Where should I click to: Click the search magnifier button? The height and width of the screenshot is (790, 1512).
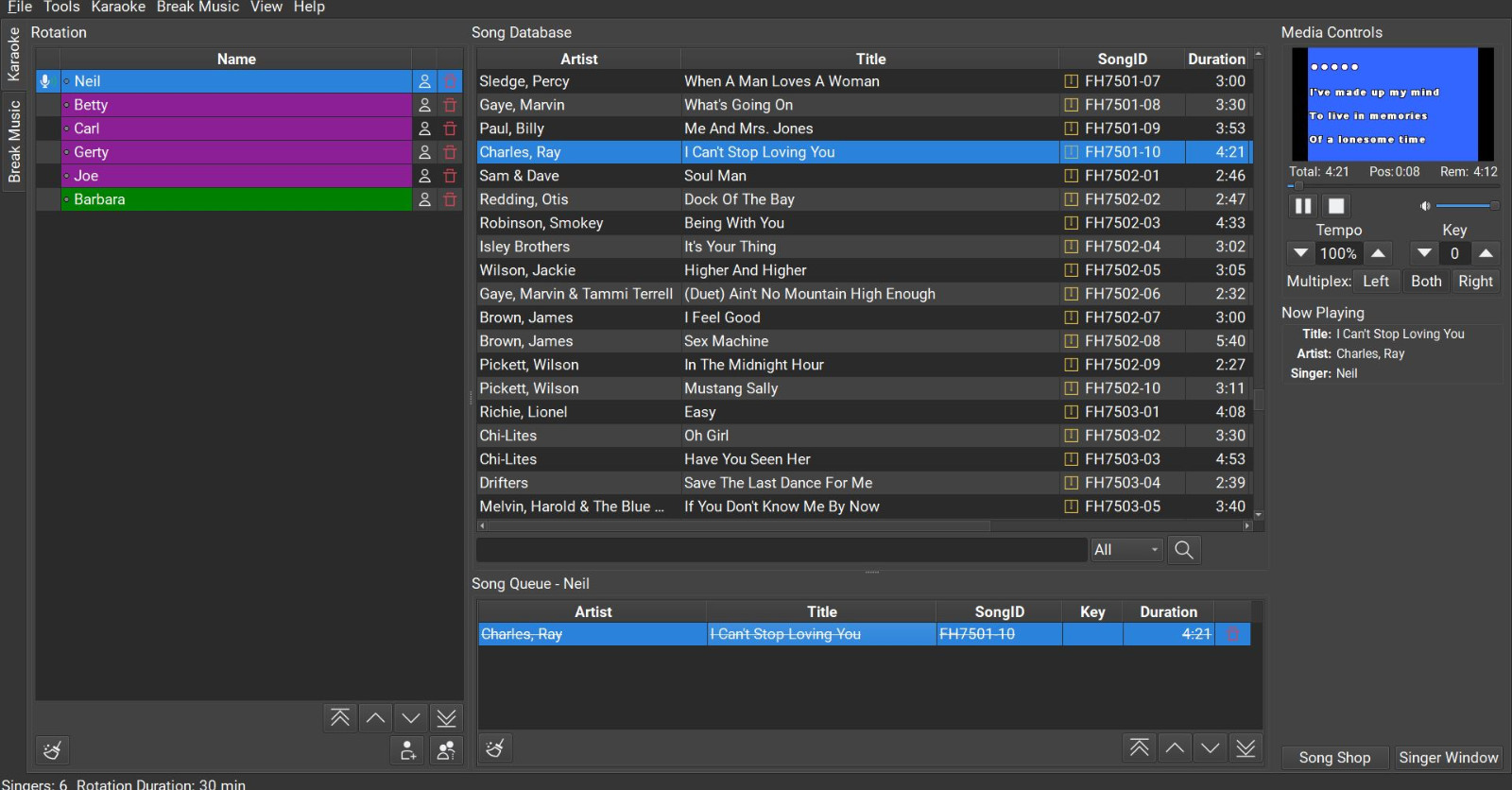click(x=1184, y=550)
